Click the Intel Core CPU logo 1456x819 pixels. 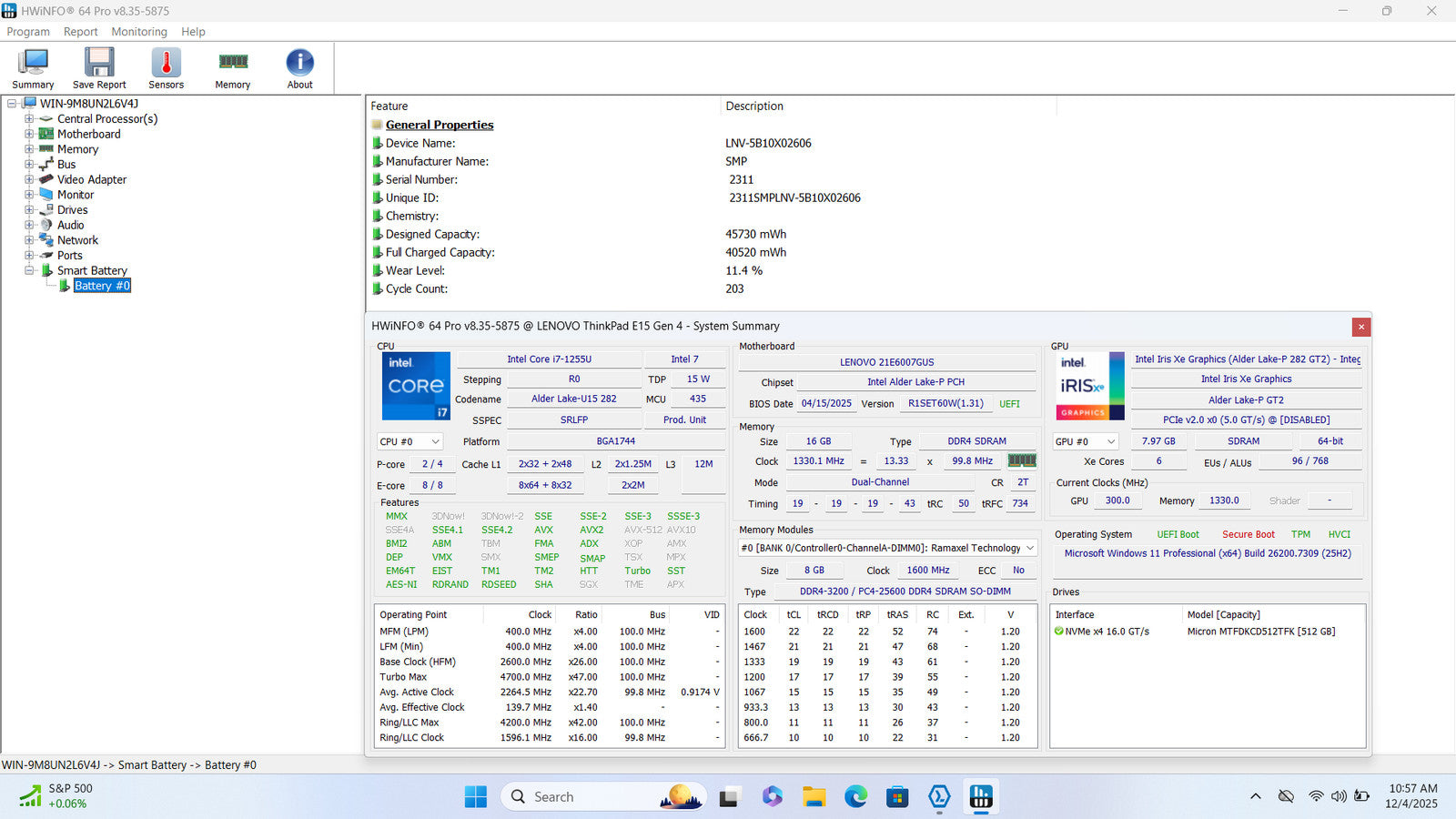[x=416, y=386]
